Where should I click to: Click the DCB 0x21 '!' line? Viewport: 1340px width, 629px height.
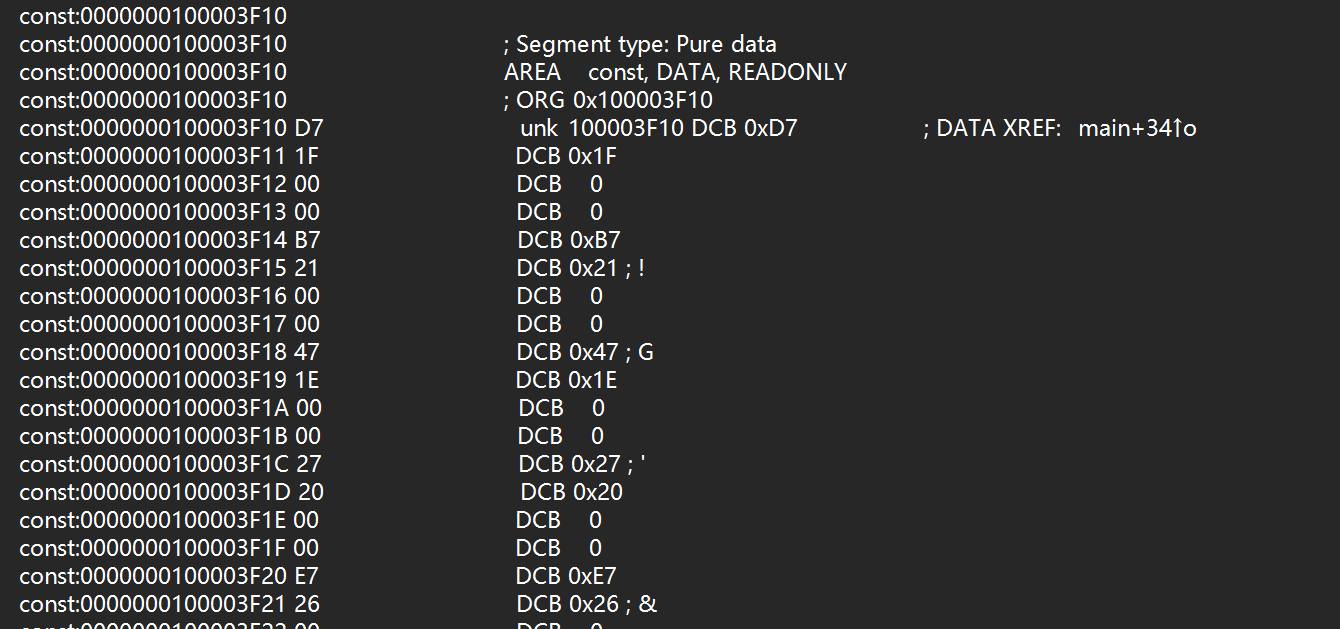[580, 268]
